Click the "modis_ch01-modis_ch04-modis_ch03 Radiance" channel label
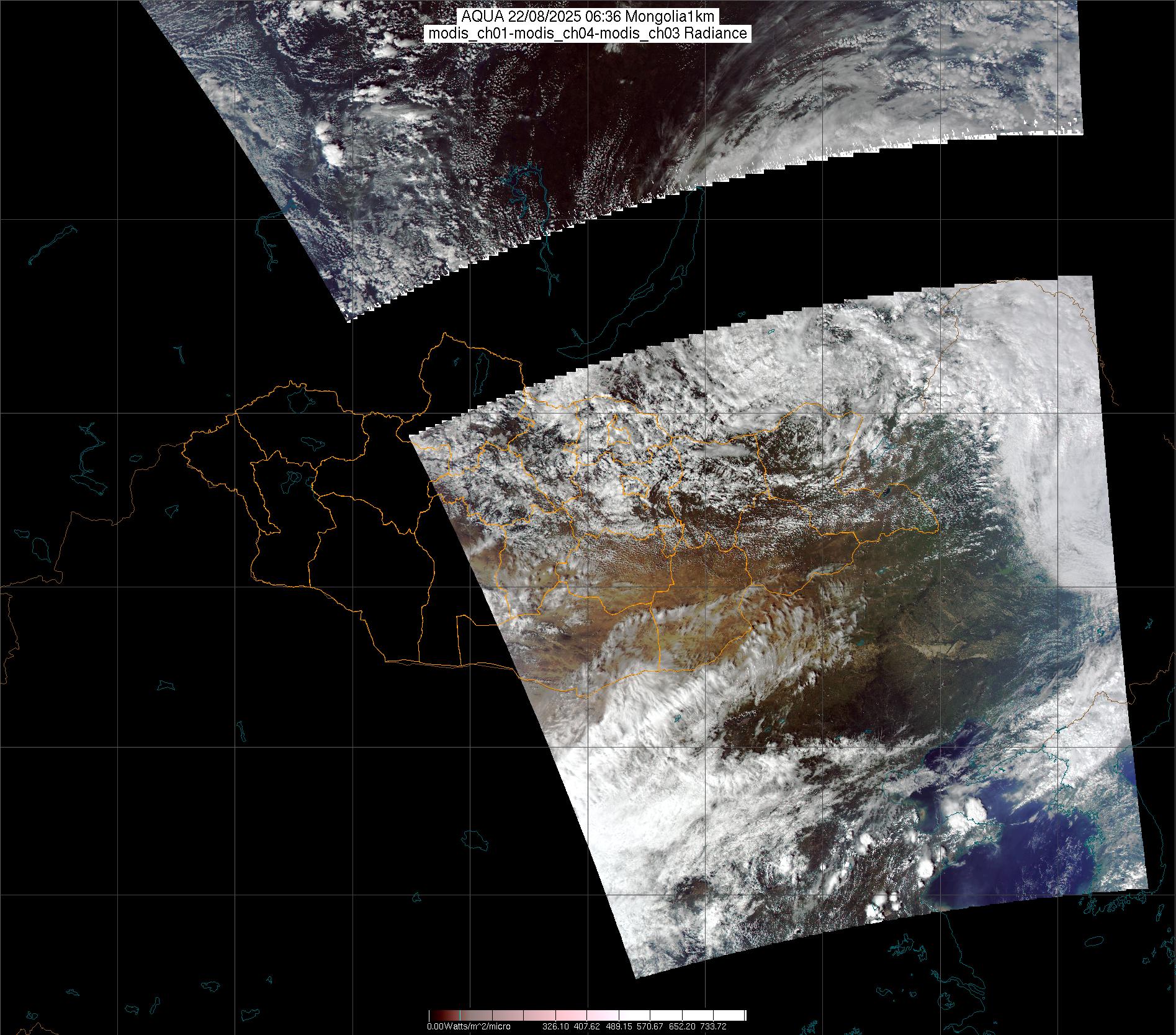Screen dimensions: 1176x1035 (588, 34)
